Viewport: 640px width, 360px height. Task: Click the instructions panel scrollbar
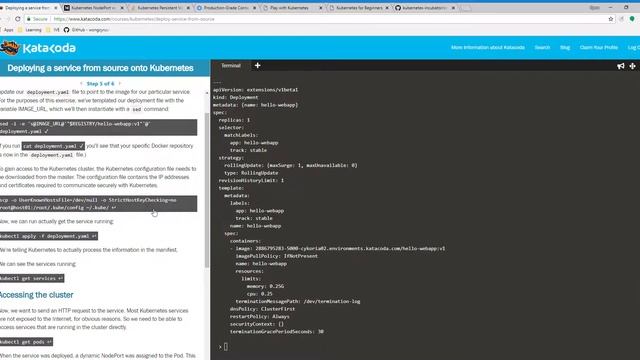pos(207,190)
